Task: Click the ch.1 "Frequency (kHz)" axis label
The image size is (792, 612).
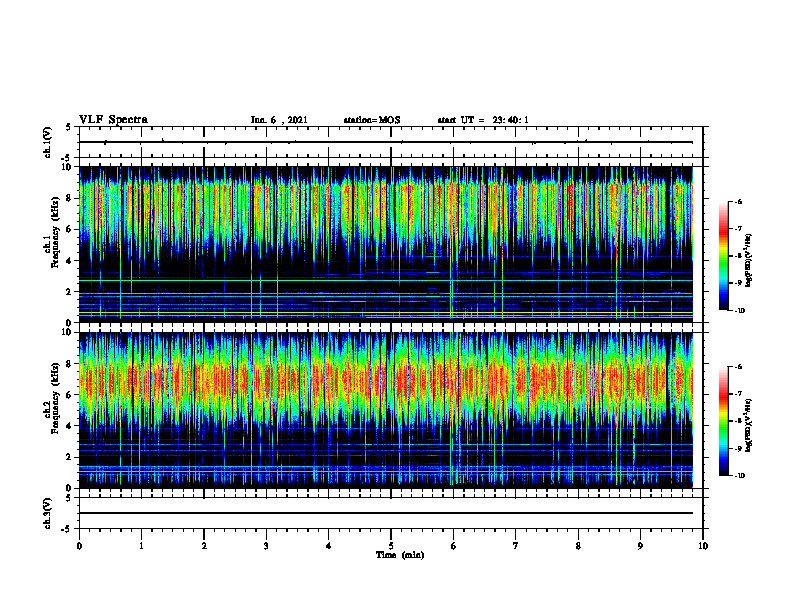Action: [x=55, y=231]
